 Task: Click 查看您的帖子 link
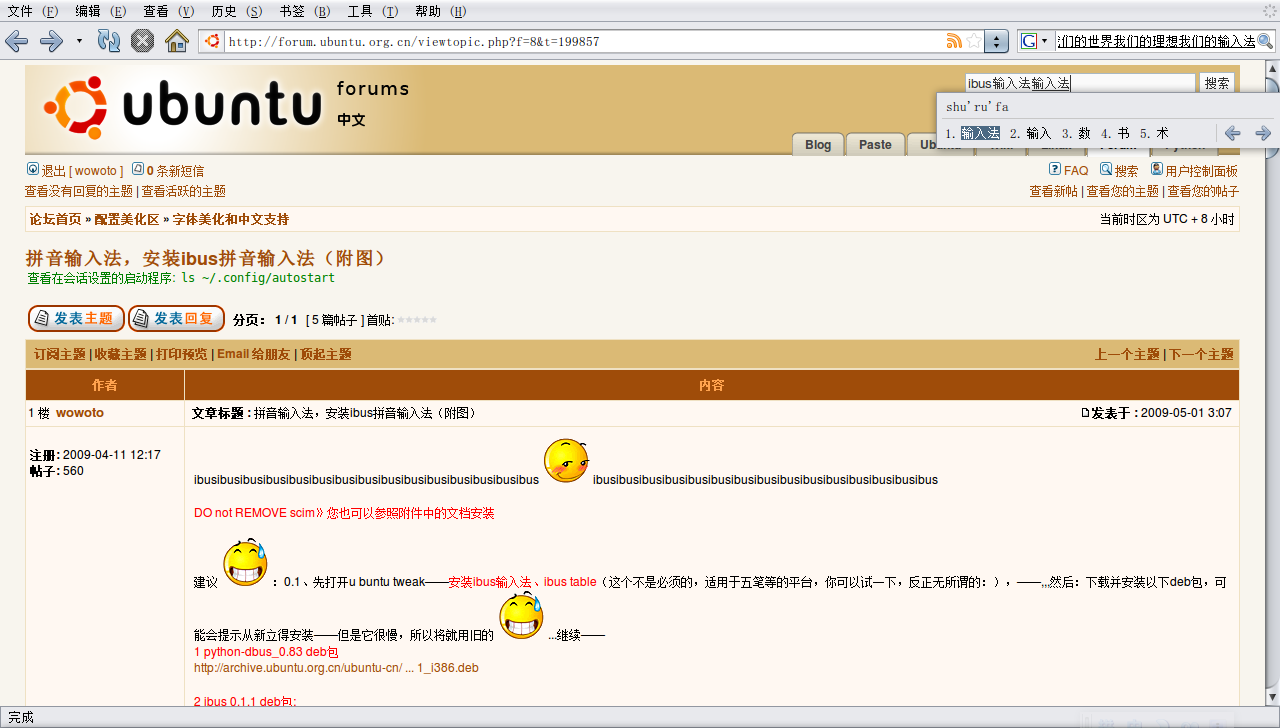[x=1203, y=191]
